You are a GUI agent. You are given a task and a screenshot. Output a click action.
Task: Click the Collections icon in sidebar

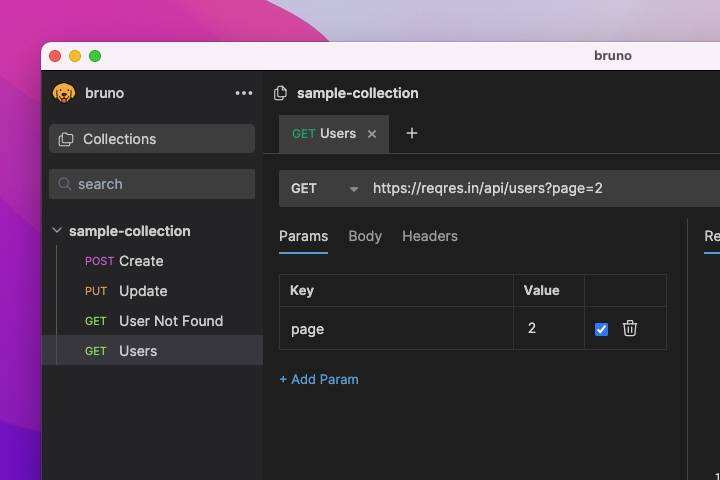pos(66,139)
